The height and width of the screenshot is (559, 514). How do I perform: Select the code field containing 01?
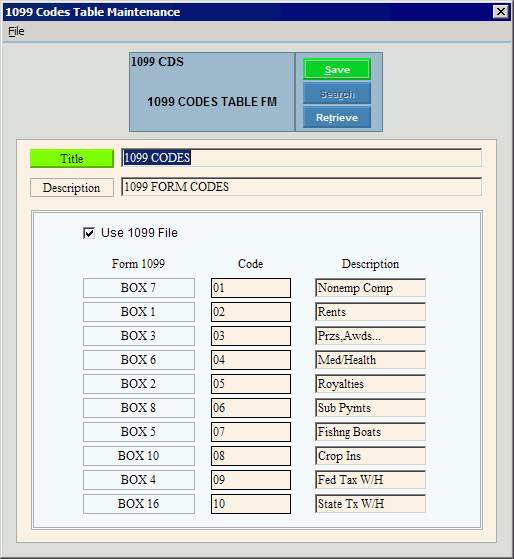click(x=251, y=288)
